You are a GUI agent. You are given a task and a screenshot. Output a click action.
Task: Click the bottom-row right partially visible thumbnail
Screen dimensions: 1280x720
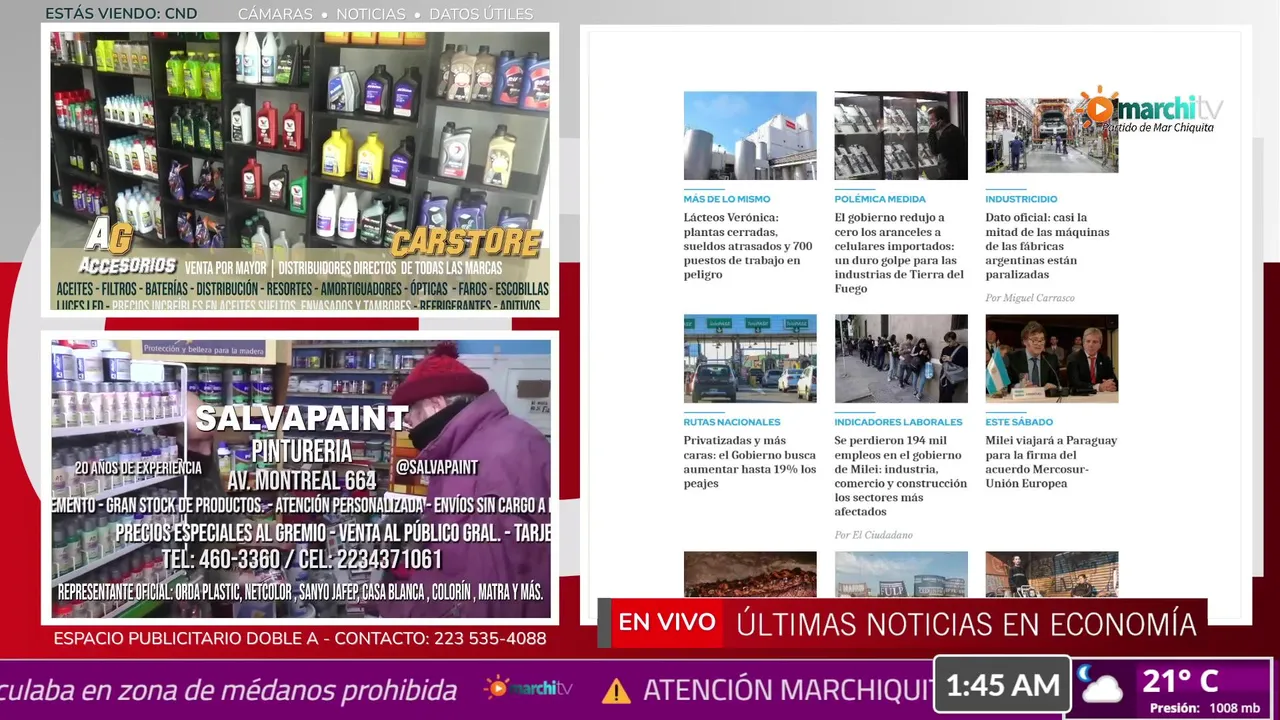(1052, 575)
